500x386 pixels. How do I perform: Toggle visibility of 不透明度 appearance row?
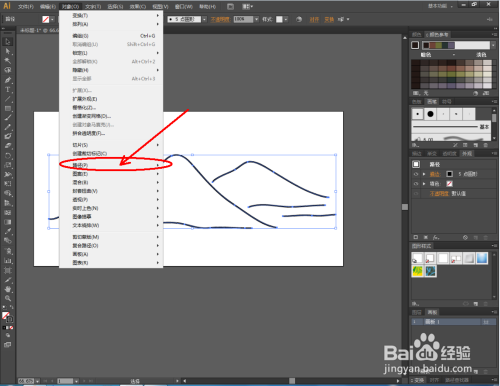[x=416, y=194]
